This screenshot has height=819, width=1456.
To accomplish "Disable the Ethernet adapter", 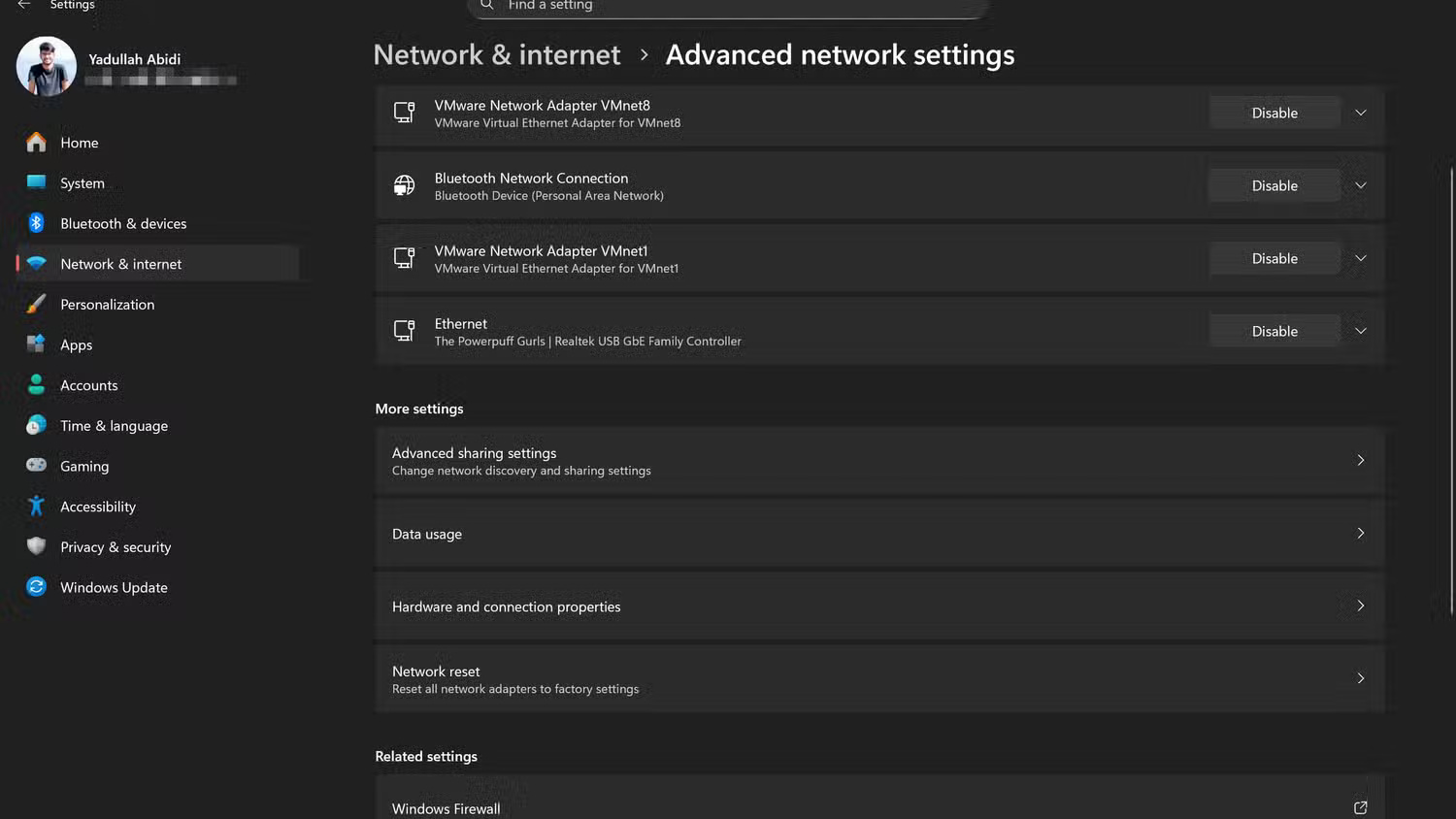I will click(1274, 330).
